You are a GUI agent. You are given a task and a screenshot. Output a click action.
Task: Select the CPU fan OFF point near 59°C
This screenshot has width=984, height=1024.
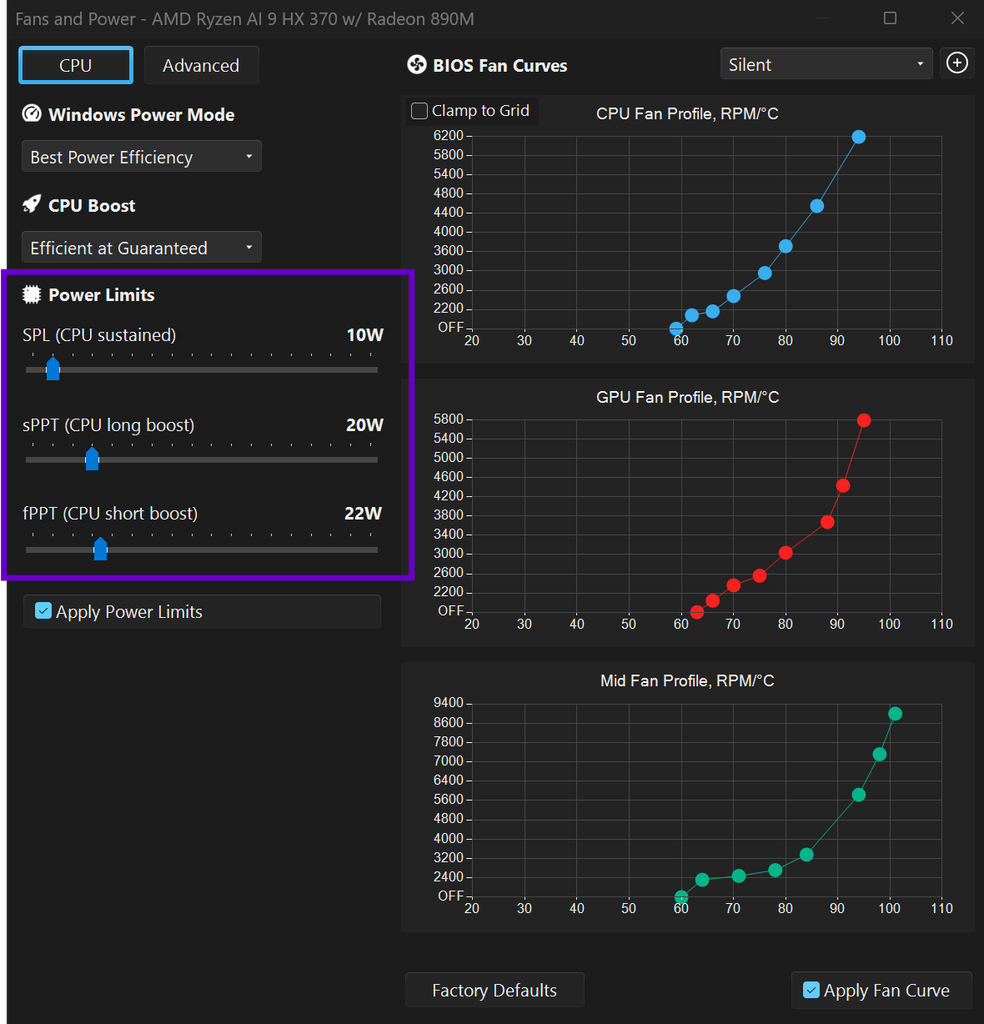coord(676,328)
